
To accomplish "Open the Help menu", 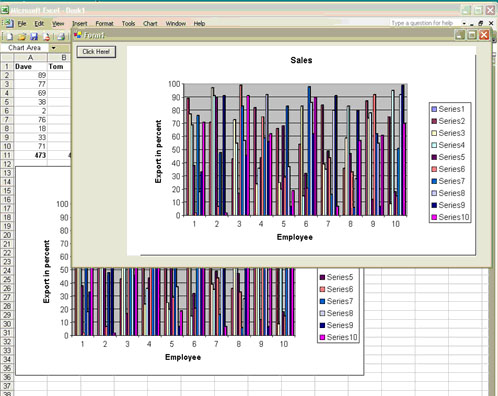I will tap(199, 24).
